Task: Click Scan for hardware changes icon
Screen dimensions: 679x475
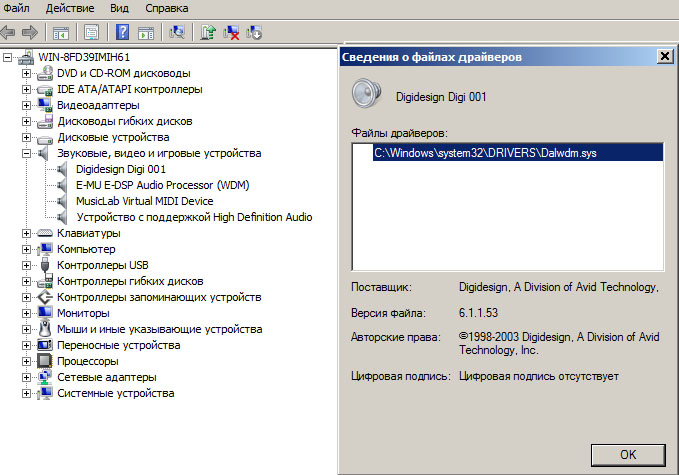Action: (x=177, y=32)
